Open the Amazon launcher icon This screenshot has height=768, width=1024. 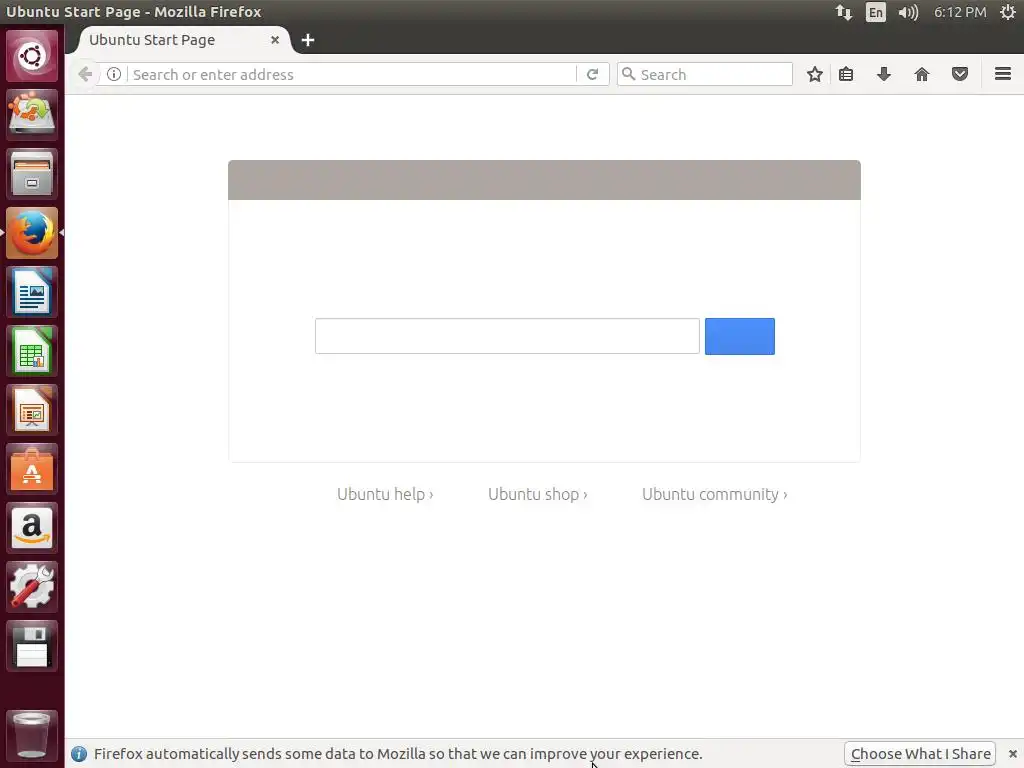coord(31,528)
